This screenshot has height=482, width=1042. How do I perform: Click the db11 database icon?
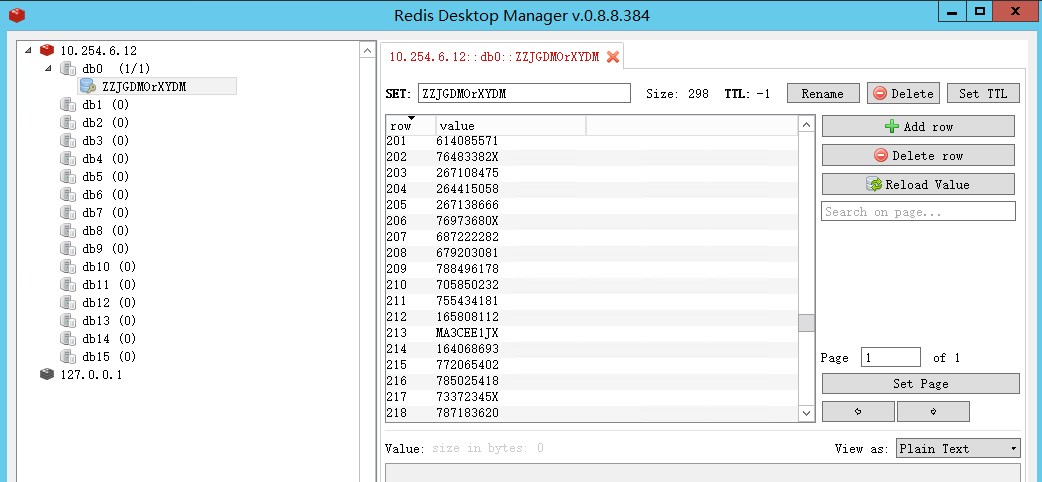(x=68, y=284)
